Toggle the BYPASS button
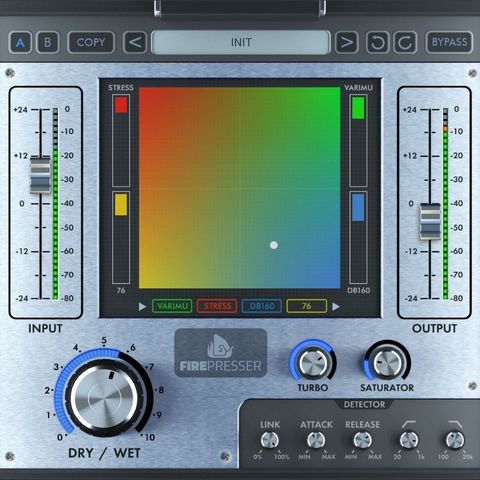This screenshot has width=480, height=480. point(449,42)
